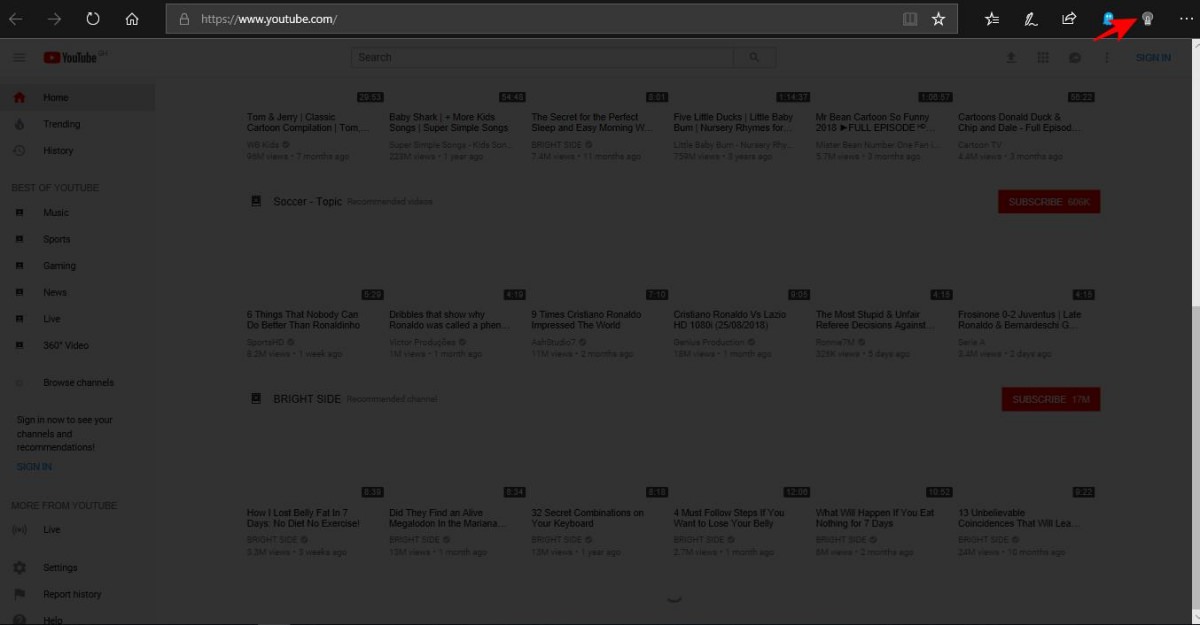Share this page using the Share icon

tap(1069, 19)
